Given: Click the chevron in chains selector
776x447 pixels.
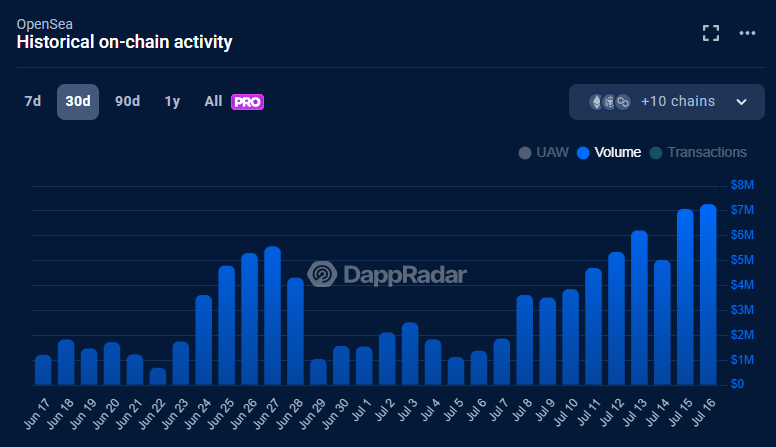Looking at the screenshot, I should tap(741, 102).
